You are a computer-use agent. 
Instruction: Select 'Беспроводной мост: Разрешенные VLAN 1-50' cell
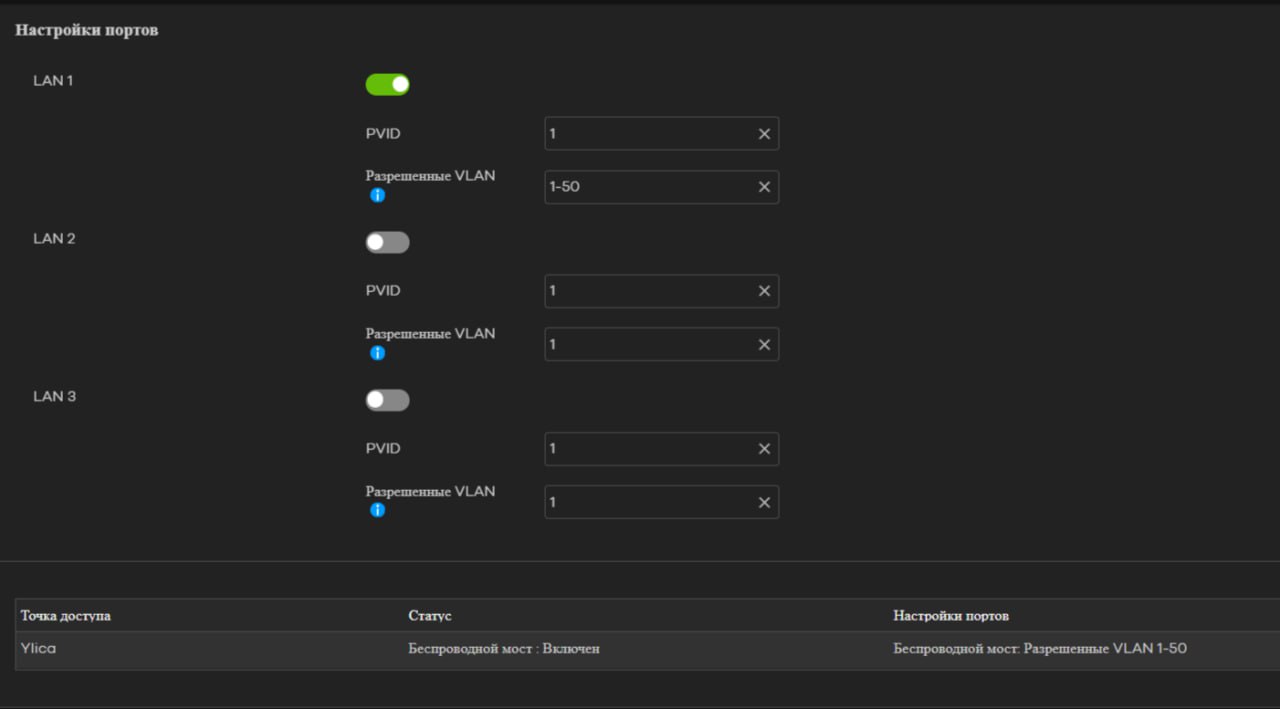1083,649
